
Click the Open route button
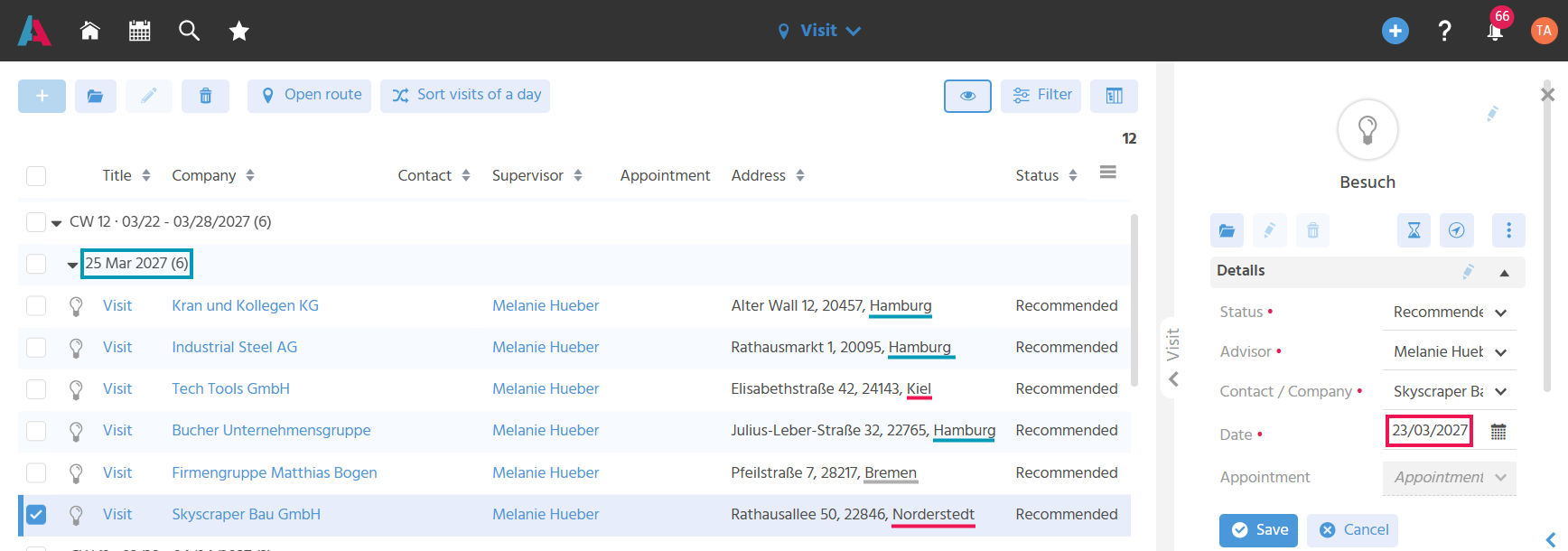point(309,96)
